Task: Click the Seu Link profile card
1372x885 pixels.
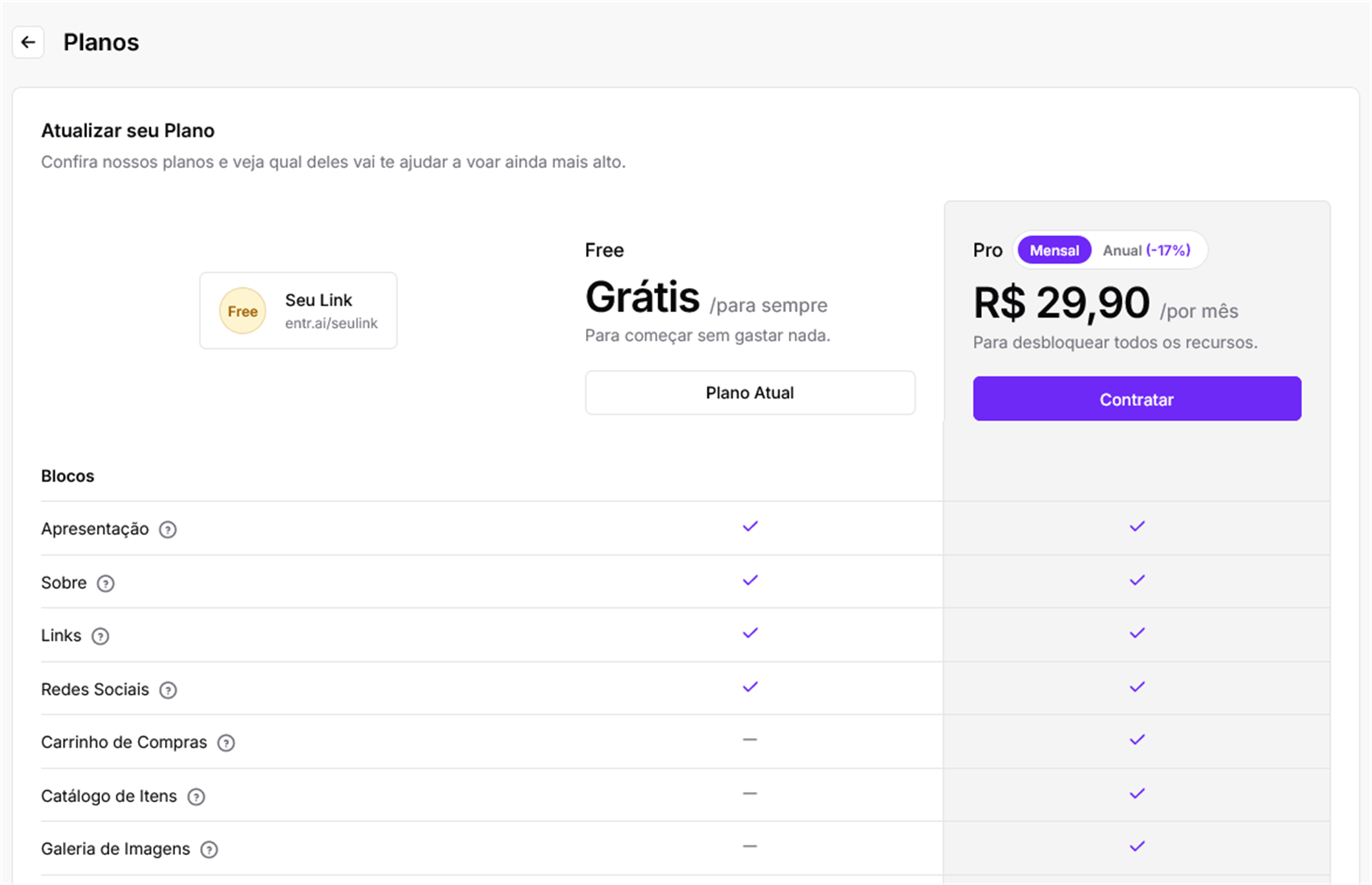Action: coord(298,311)
